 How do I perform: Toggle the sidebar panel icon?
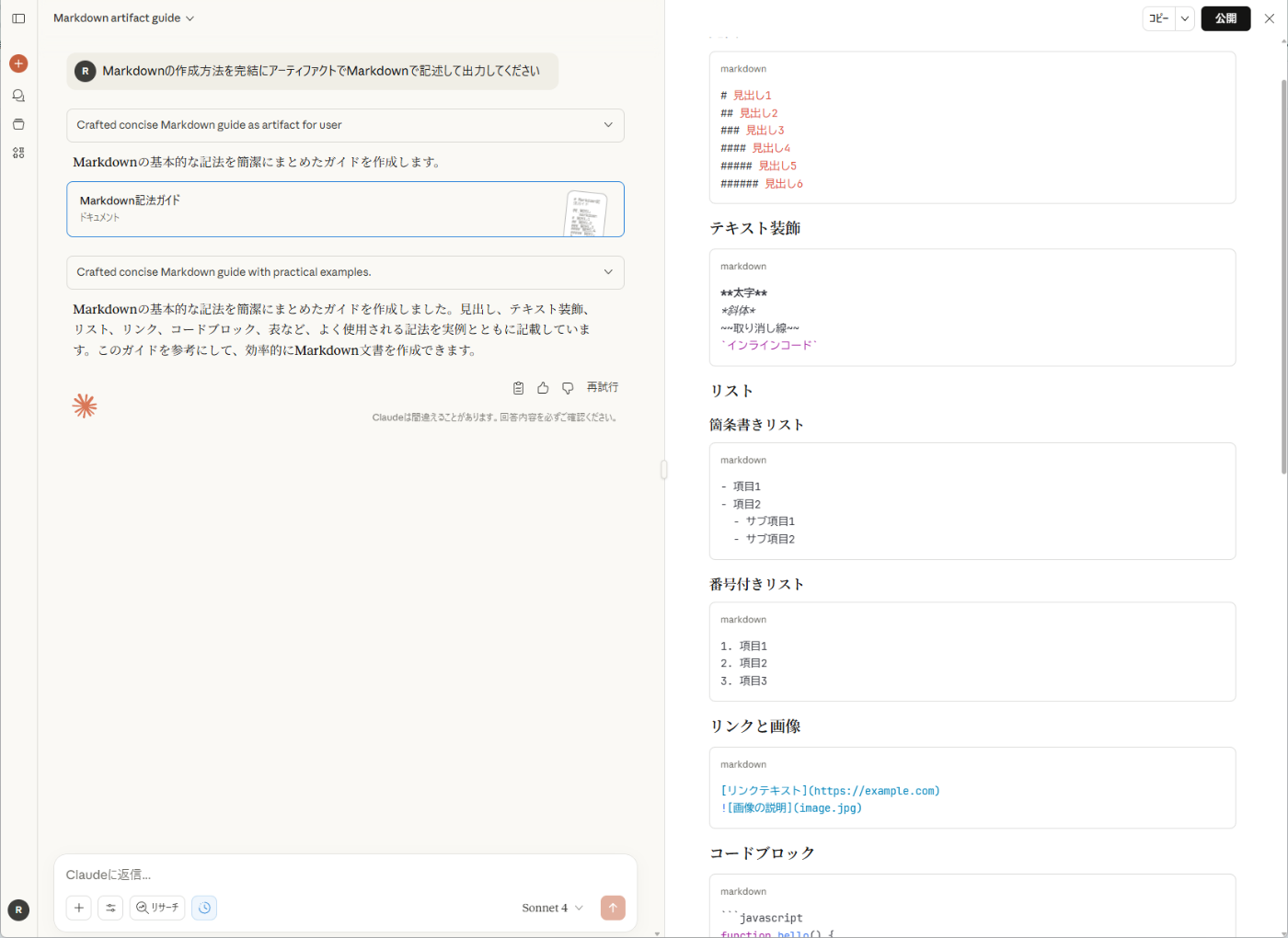click(18, 18)
